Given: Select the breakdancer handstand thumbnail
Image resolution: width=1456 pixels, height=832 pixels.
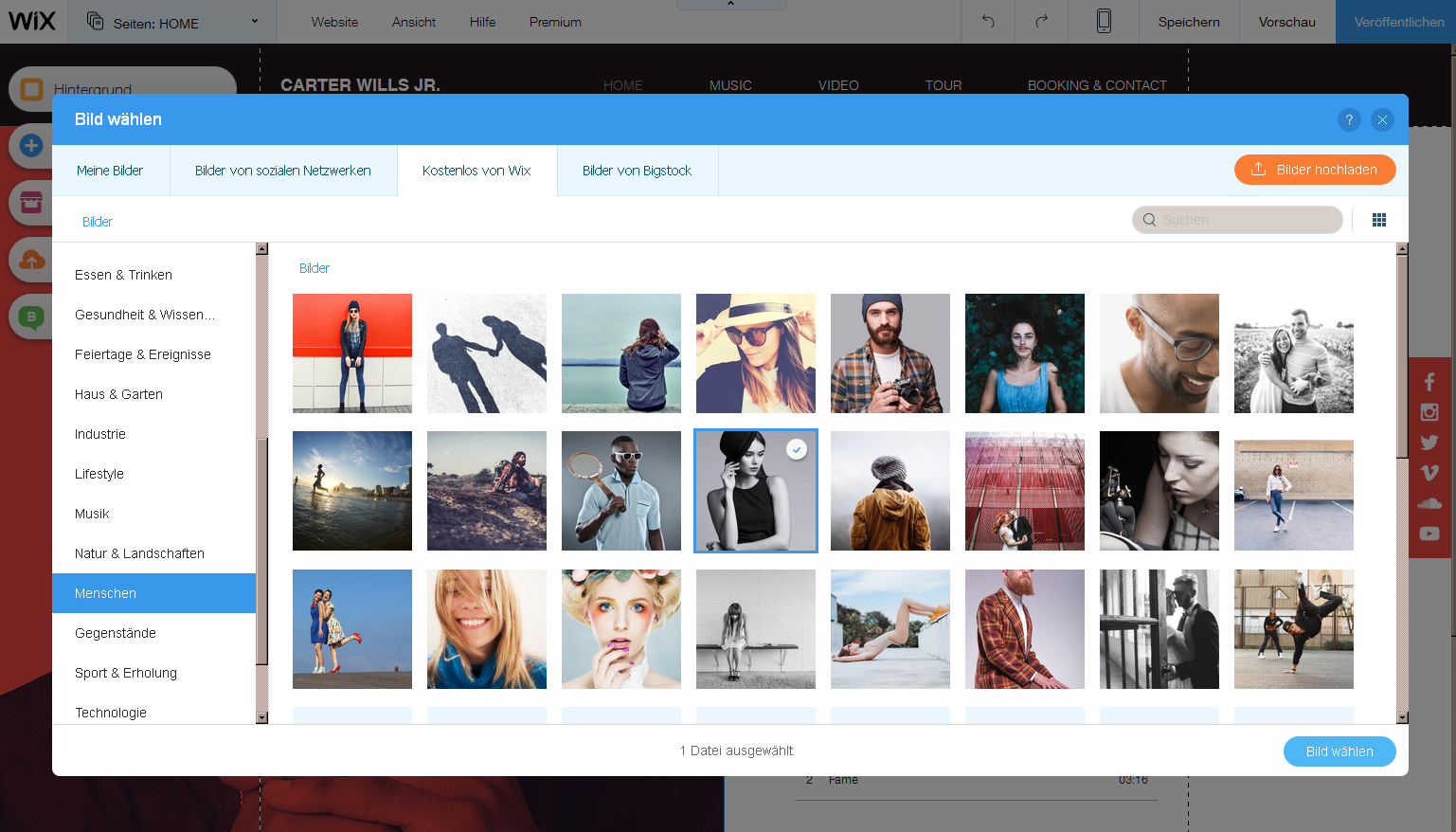Looking at the screenshot, I should (x=1294, y=629).
